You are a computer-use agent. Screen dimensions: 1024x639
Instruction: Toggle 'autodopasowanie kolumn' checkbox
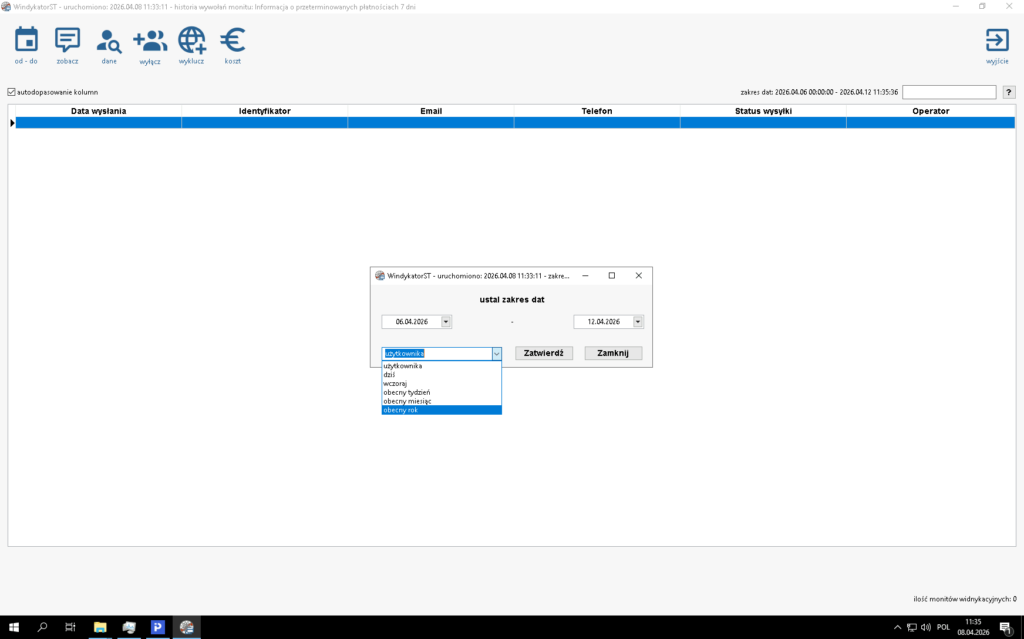[12, 92]
